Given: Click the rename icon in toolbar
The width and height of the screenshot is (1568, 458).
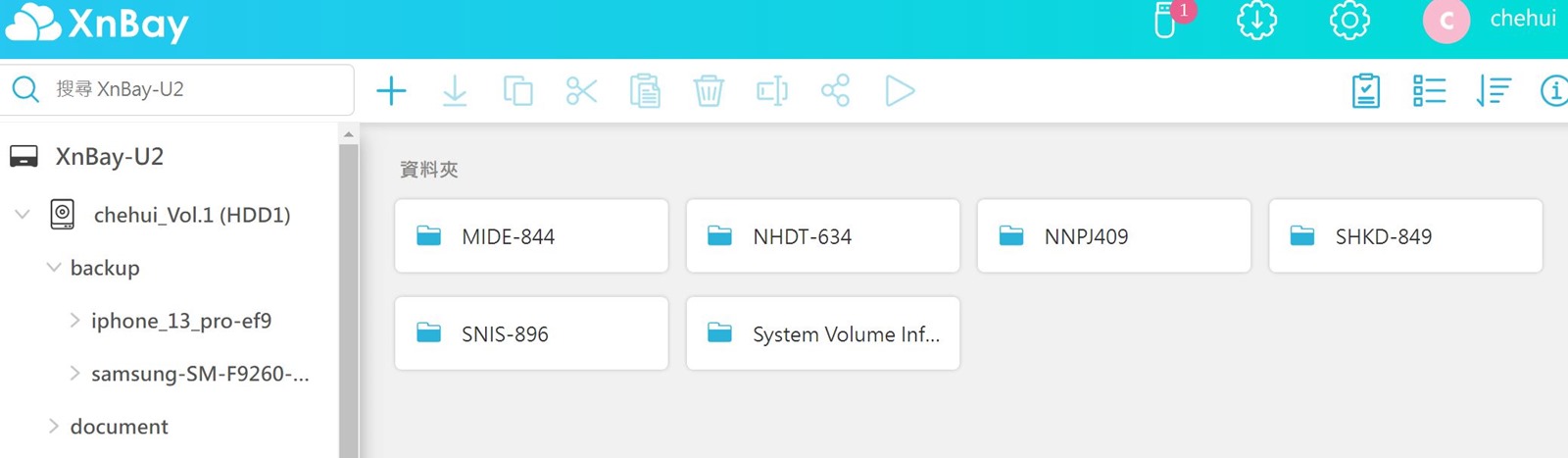Looking at the screenshot, I should pyautogui.click(x=772, y=91).
